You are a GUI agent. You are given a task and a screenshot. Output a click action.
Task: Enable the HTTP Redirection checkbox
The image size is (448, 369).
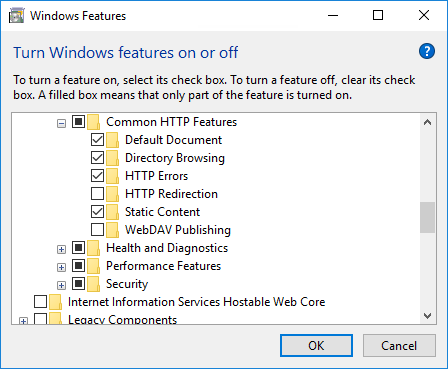click(x=97, y=193)
